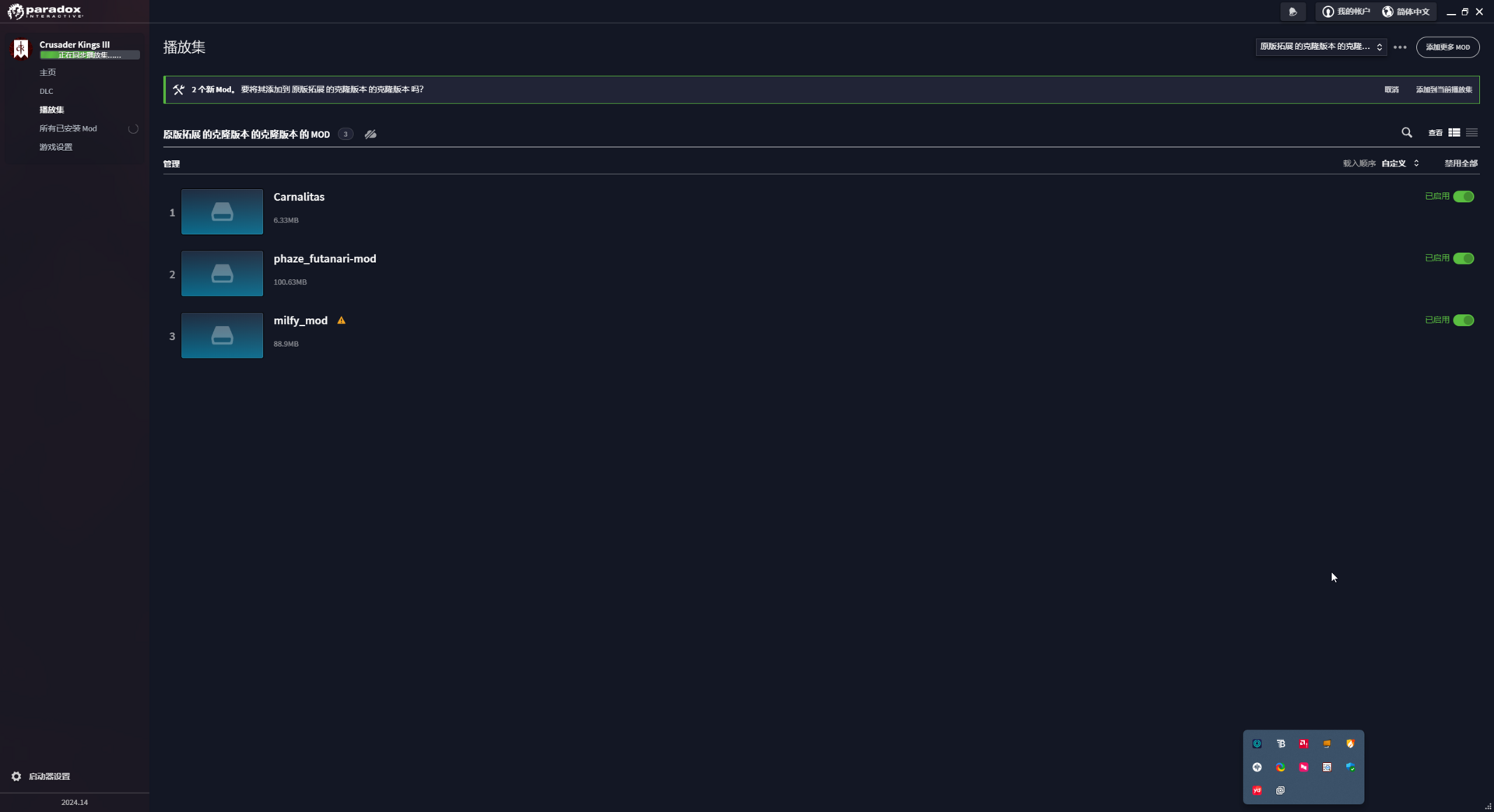This screenshot has height=812, width=1494.
Task: Click the milfy_mod thumbnail
Action: (222, 335)
